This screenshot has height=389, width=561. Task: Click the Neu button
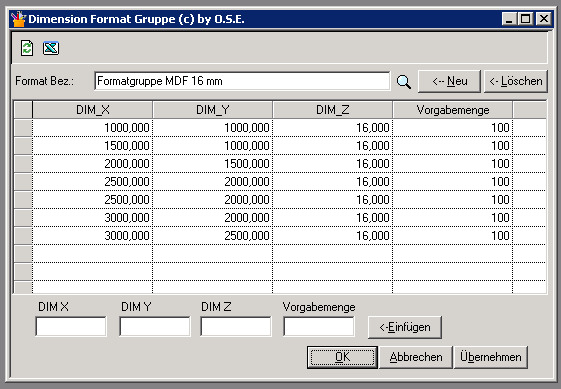click(x=449, y=81)
